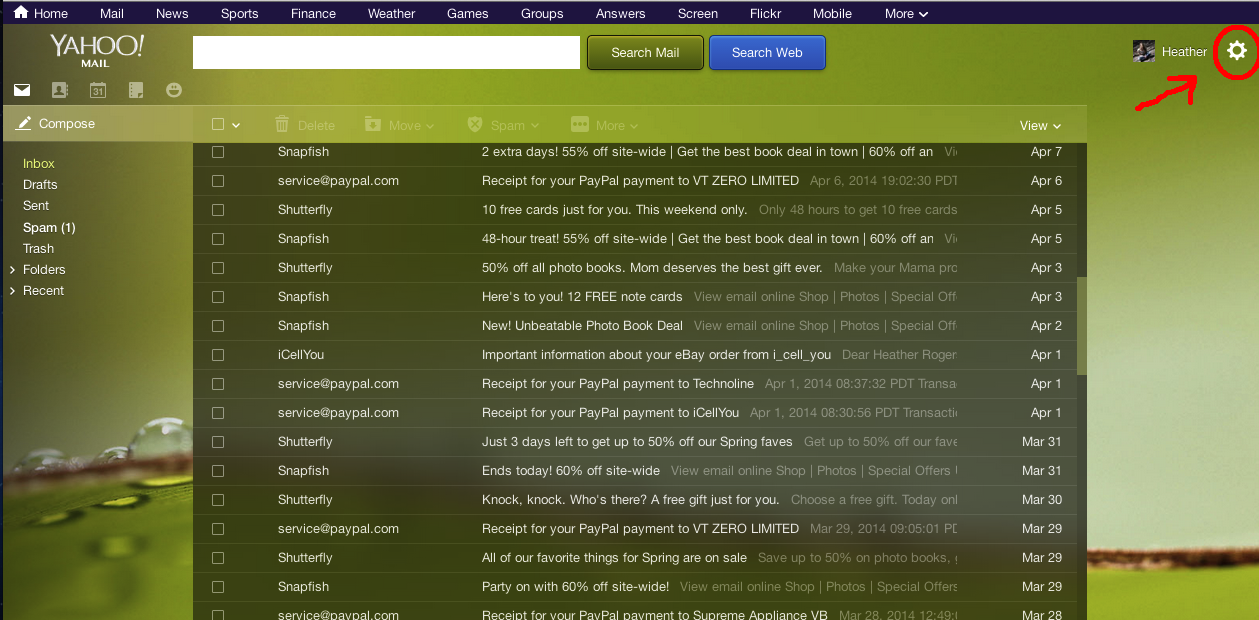Open the Notepad icon

136,90
